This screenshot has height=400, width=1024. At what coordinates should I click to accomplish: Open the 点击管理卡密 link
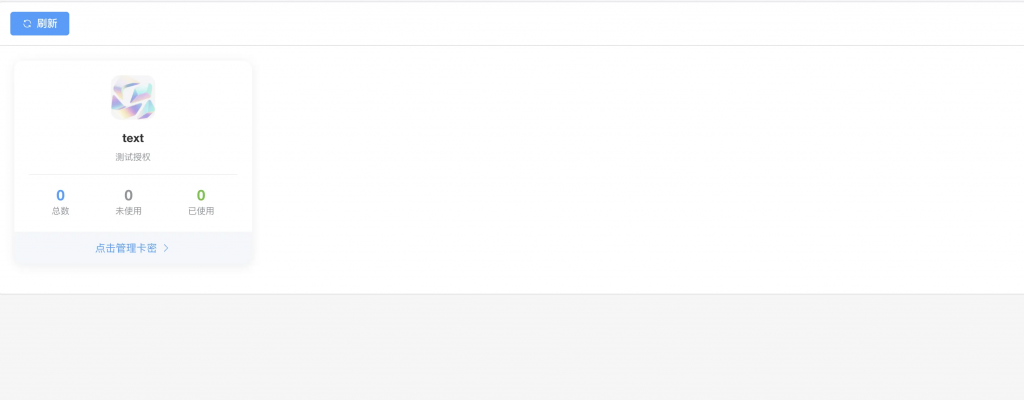pos(126,248)
